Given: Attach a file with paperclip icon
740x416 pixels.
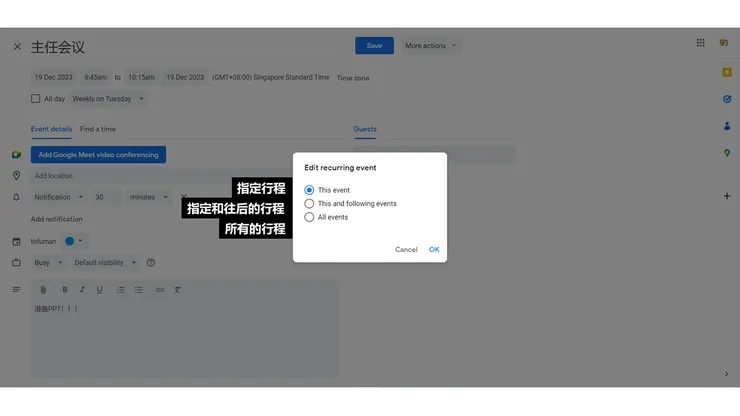Looking at the screenshot, I should coord(43,290).
